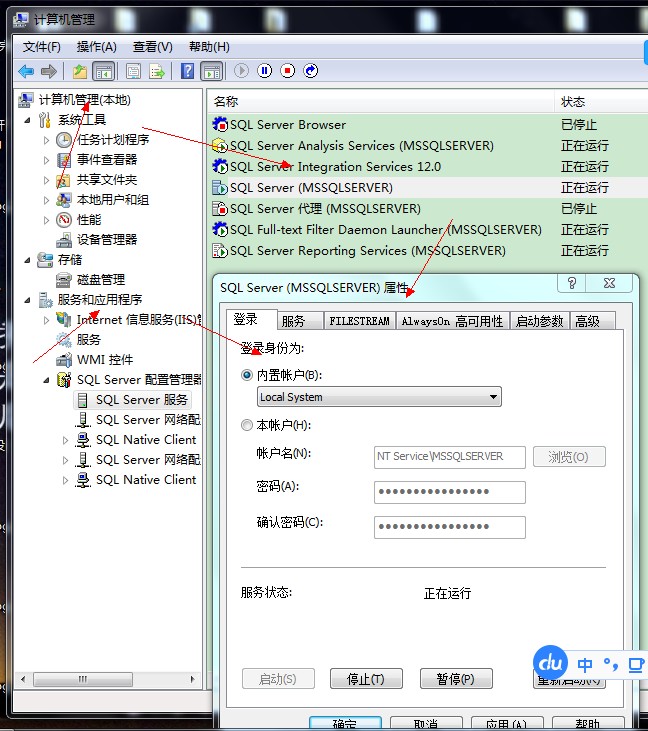Click the Stop Service red square icon
The image size is (648, 731).
[x=288, y=71]
